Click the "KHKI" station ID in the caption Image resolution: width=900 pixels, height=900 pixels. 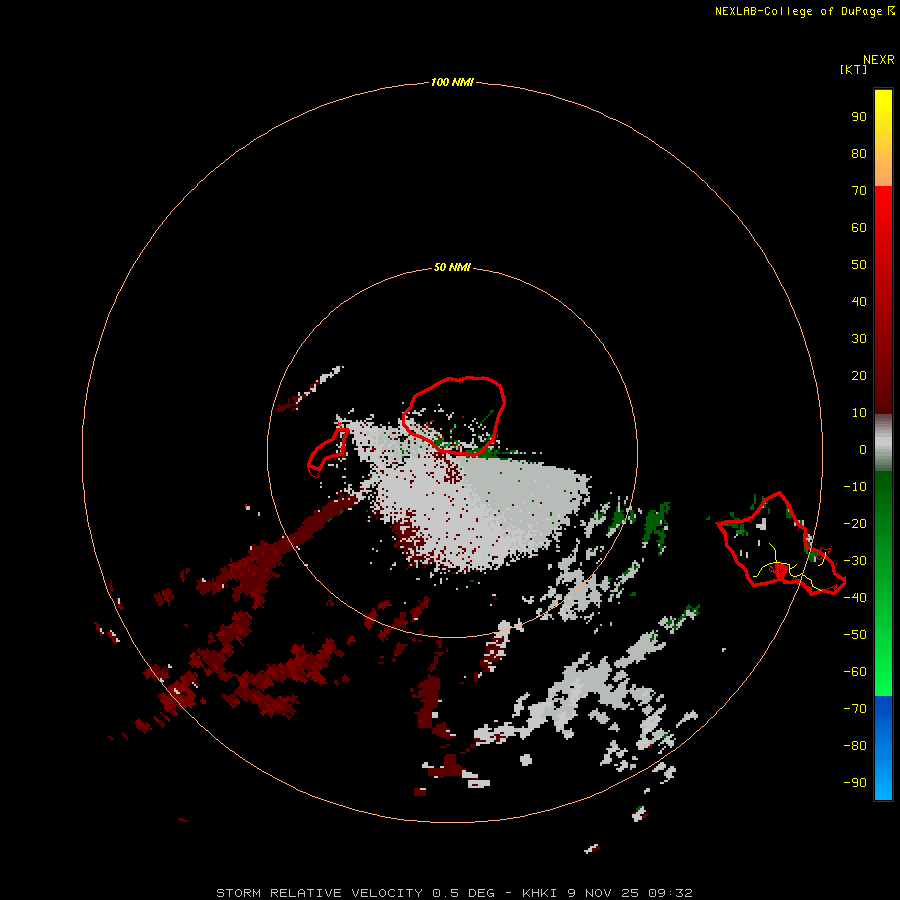(542, 893)
